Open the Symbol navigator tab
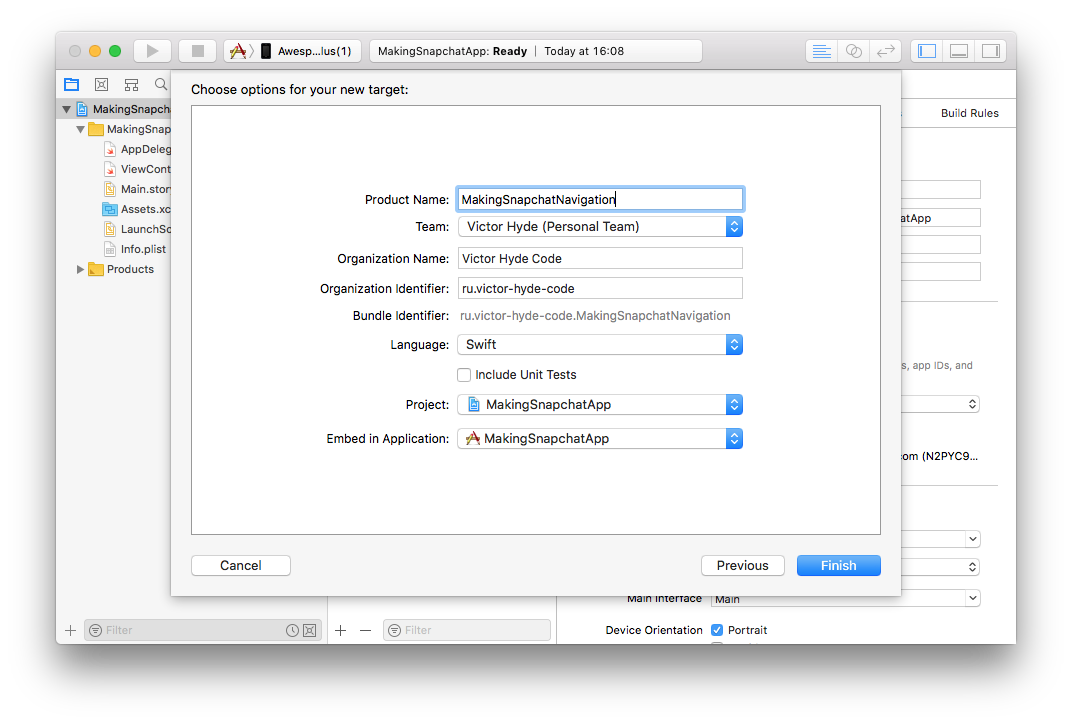 [x=131, y=85]
